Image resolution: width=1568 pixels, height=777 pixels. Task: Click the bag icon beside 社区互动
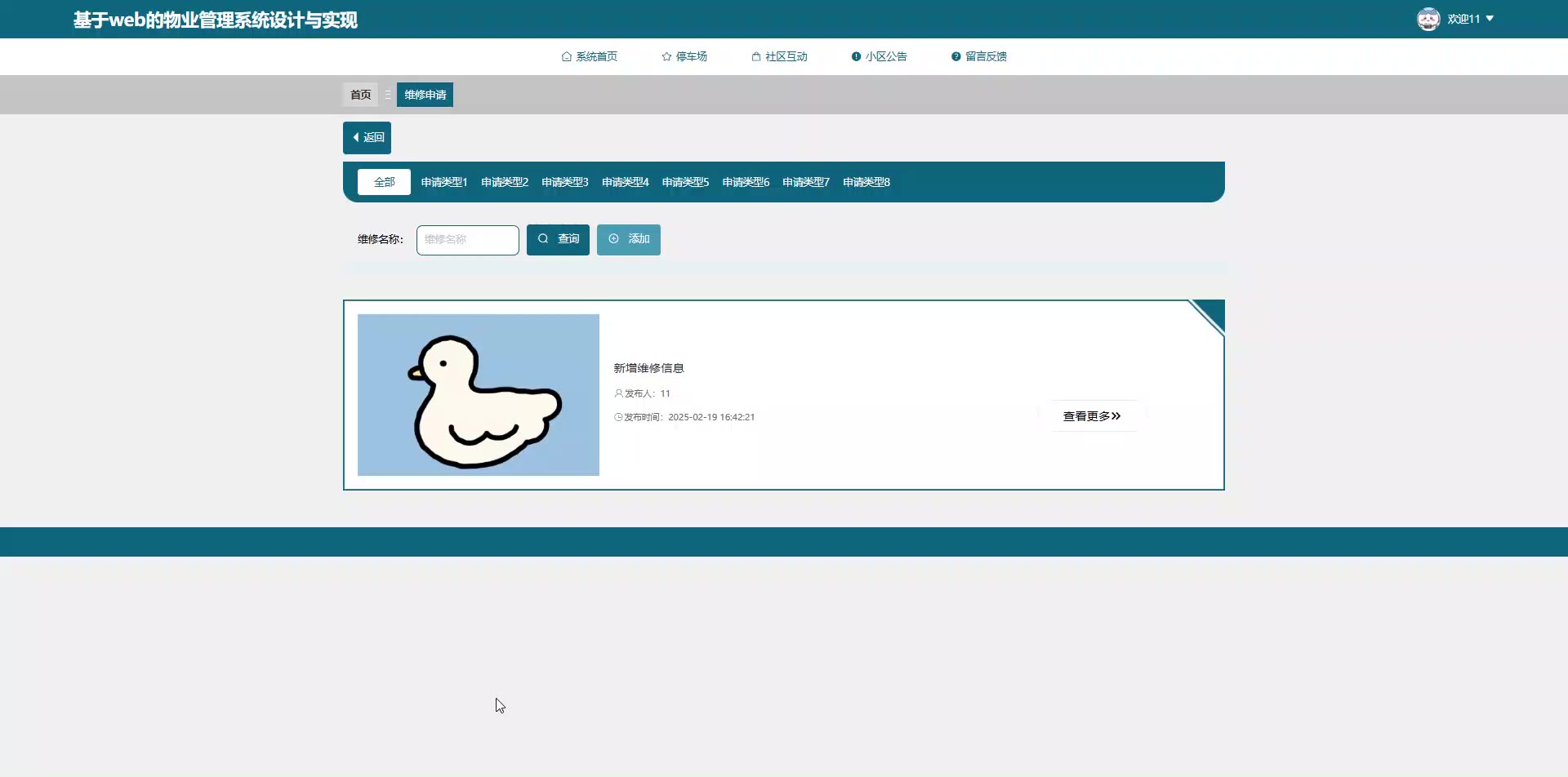756,56
